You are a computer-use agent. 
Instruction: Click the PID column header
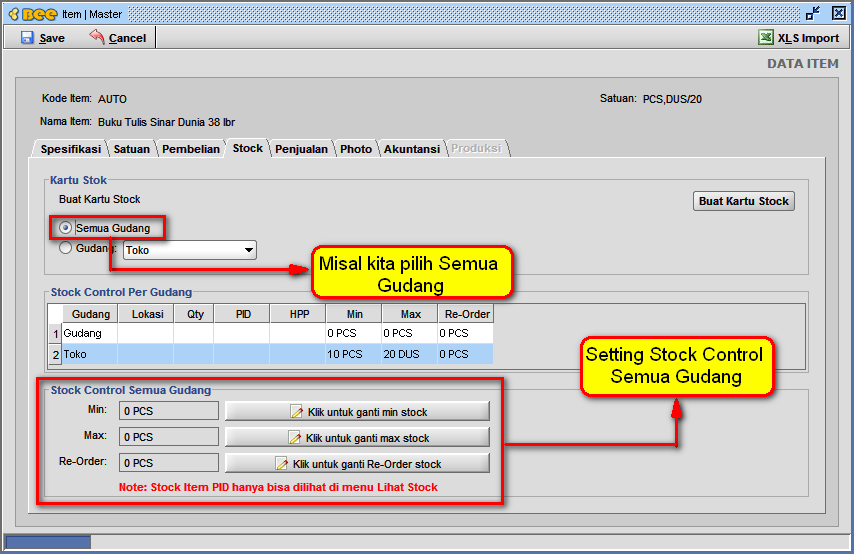[243, 314]
